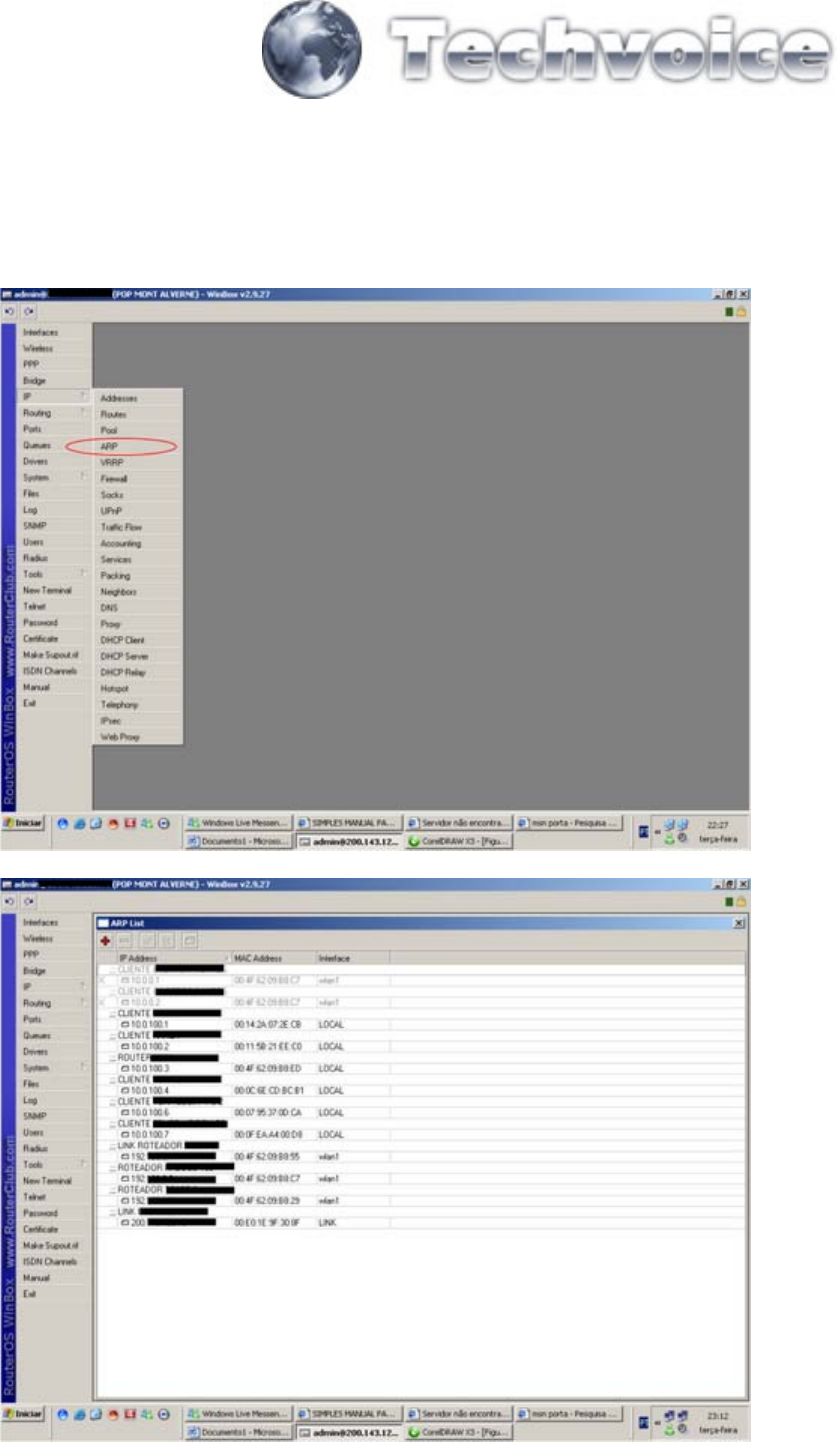Click the red plus Add icon in ARP List
837x1442 pixels.
tap(106, 941)
